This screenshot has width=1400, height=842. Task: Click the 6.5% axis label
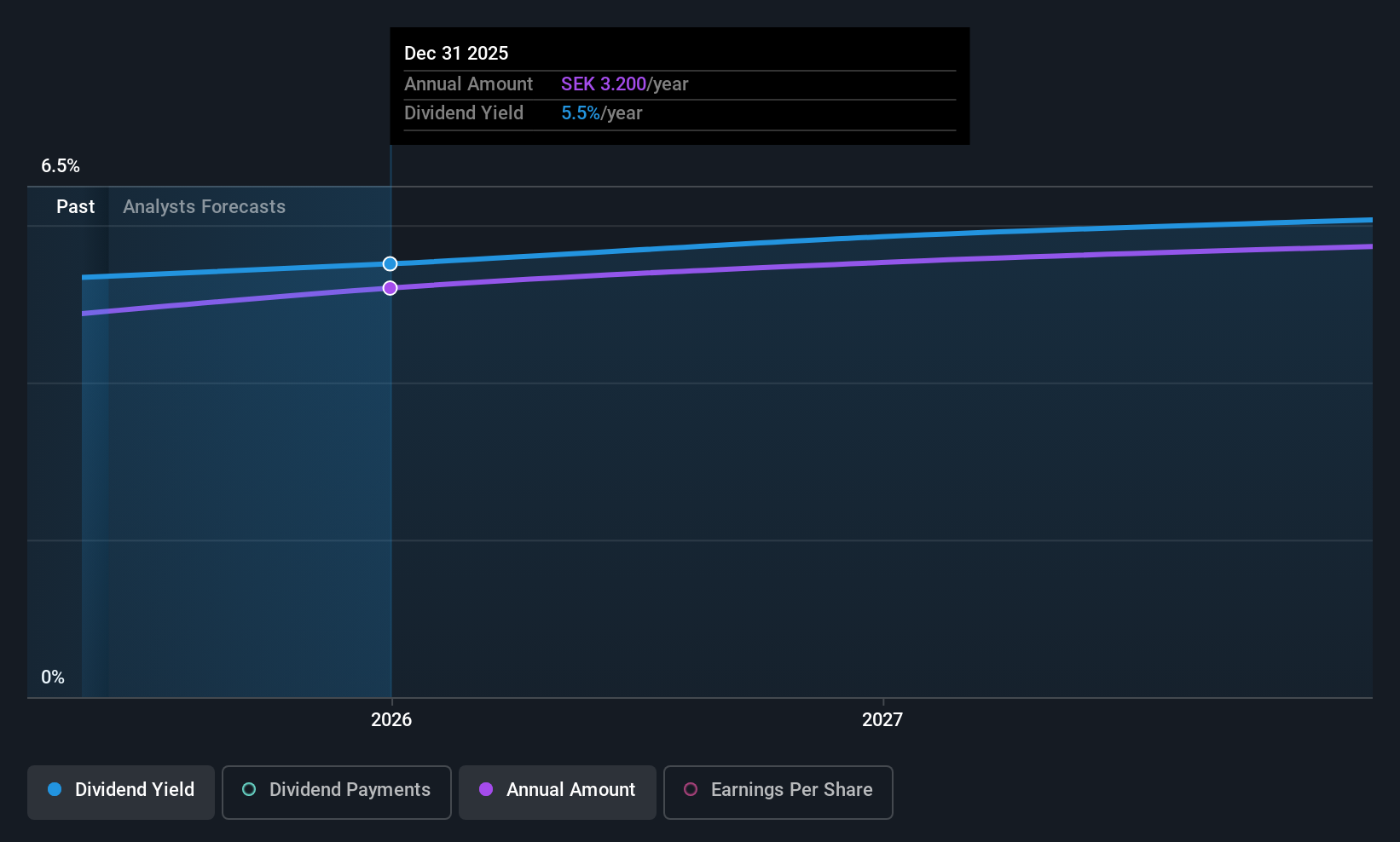coord(61,166)
